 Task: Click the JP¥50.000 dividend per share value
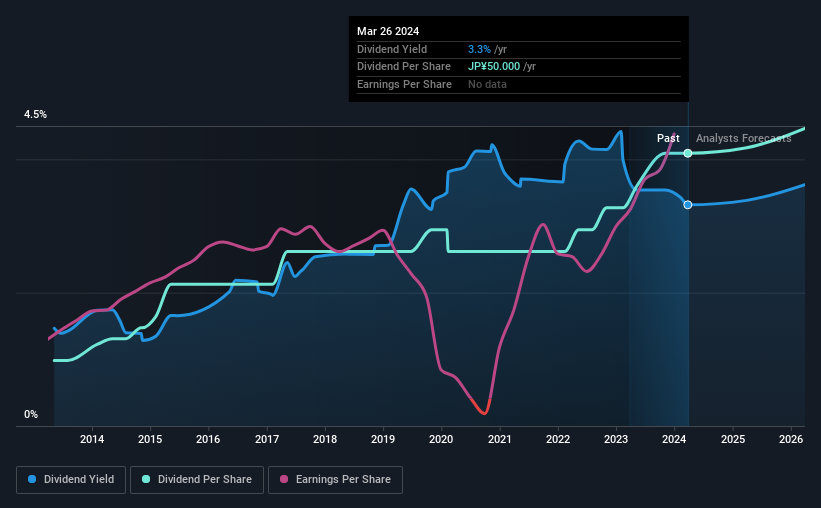pyautogui.click(x=494, y=67)
